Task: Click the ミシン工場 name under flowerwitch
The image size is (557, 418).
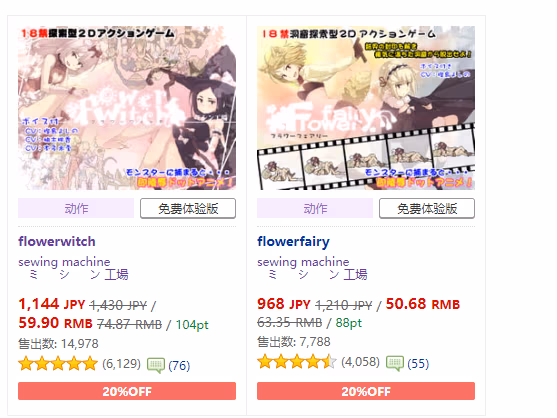Action: coord(78,275)
